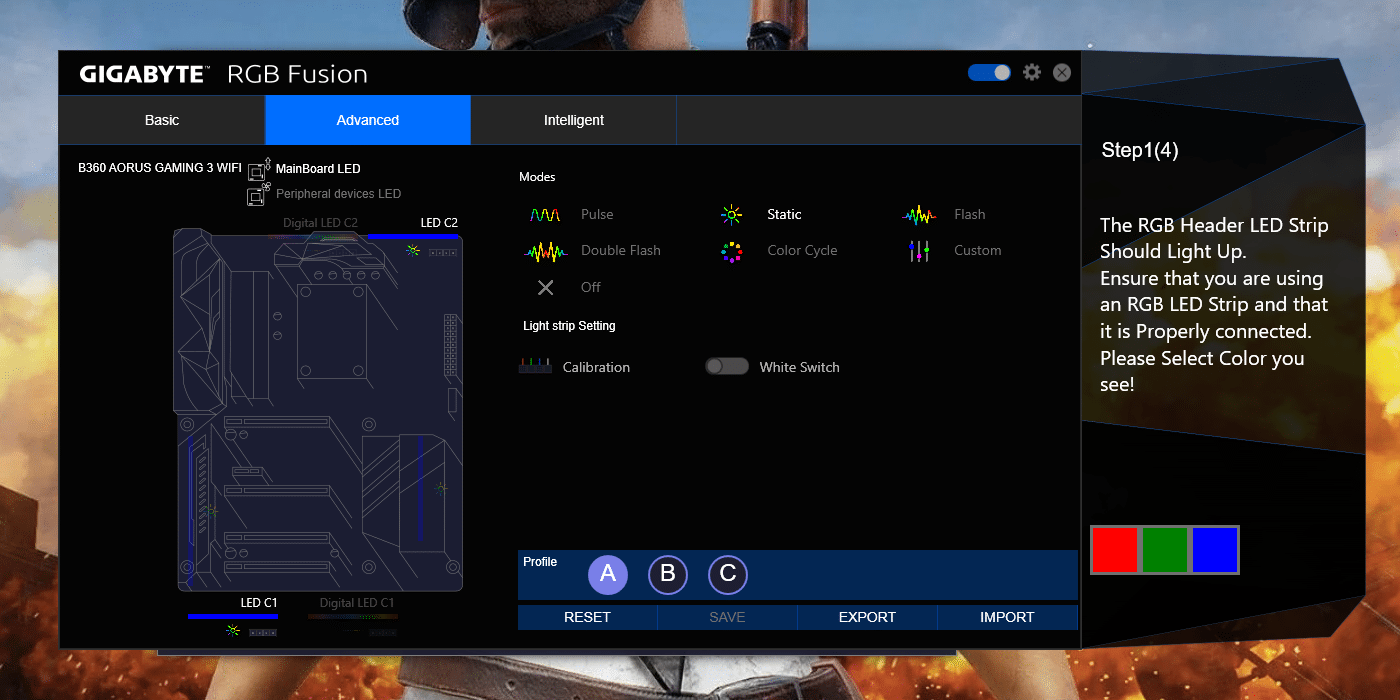Screen dimensions: 1400x700
Task: Click the B360 AORUS GAMING 3 WIFI name
Action: coord(160,168)
